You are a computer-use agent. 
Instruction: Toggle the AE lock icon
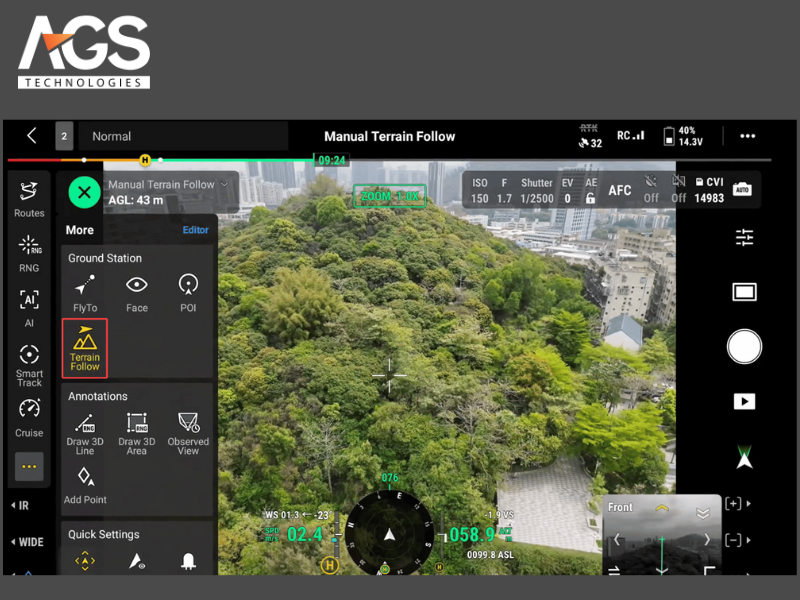(x=591, y=198)
